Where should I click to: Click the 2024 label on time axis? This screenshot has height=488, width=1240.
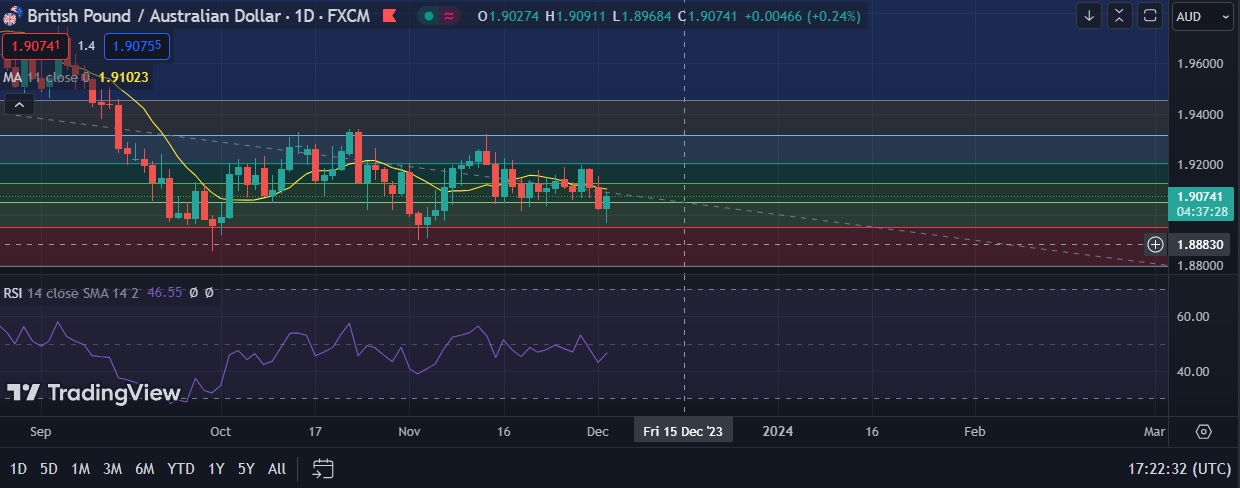coord(778,431)
